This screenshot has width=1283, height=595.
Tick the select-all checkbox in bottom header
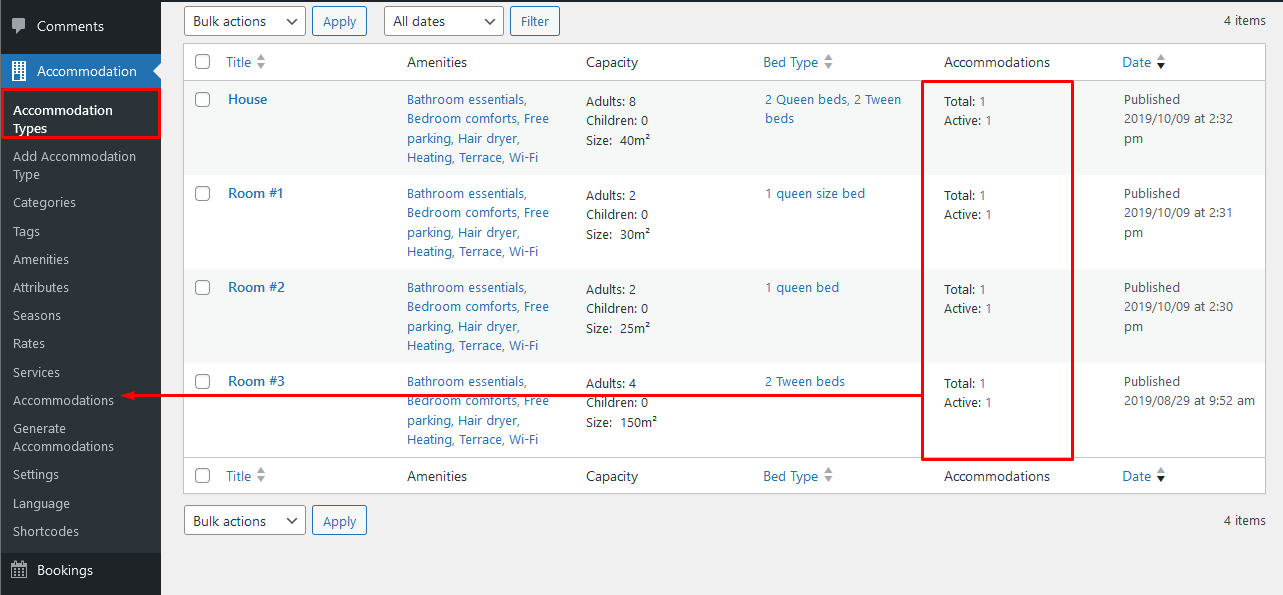click(x=203, y=476)
